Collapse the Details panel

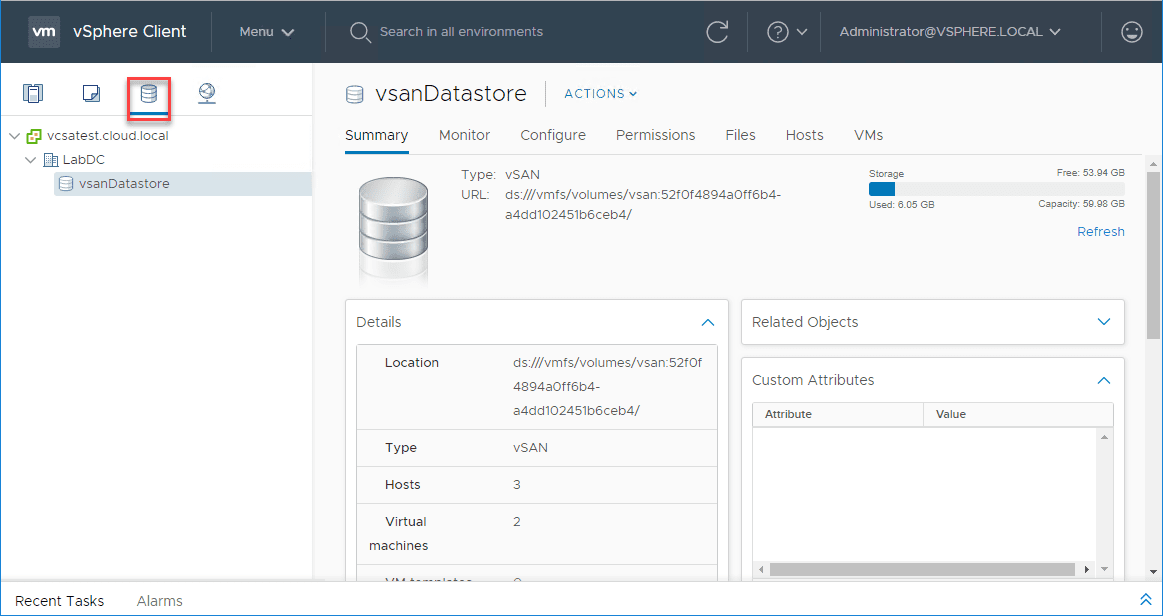tap(708, 323)
